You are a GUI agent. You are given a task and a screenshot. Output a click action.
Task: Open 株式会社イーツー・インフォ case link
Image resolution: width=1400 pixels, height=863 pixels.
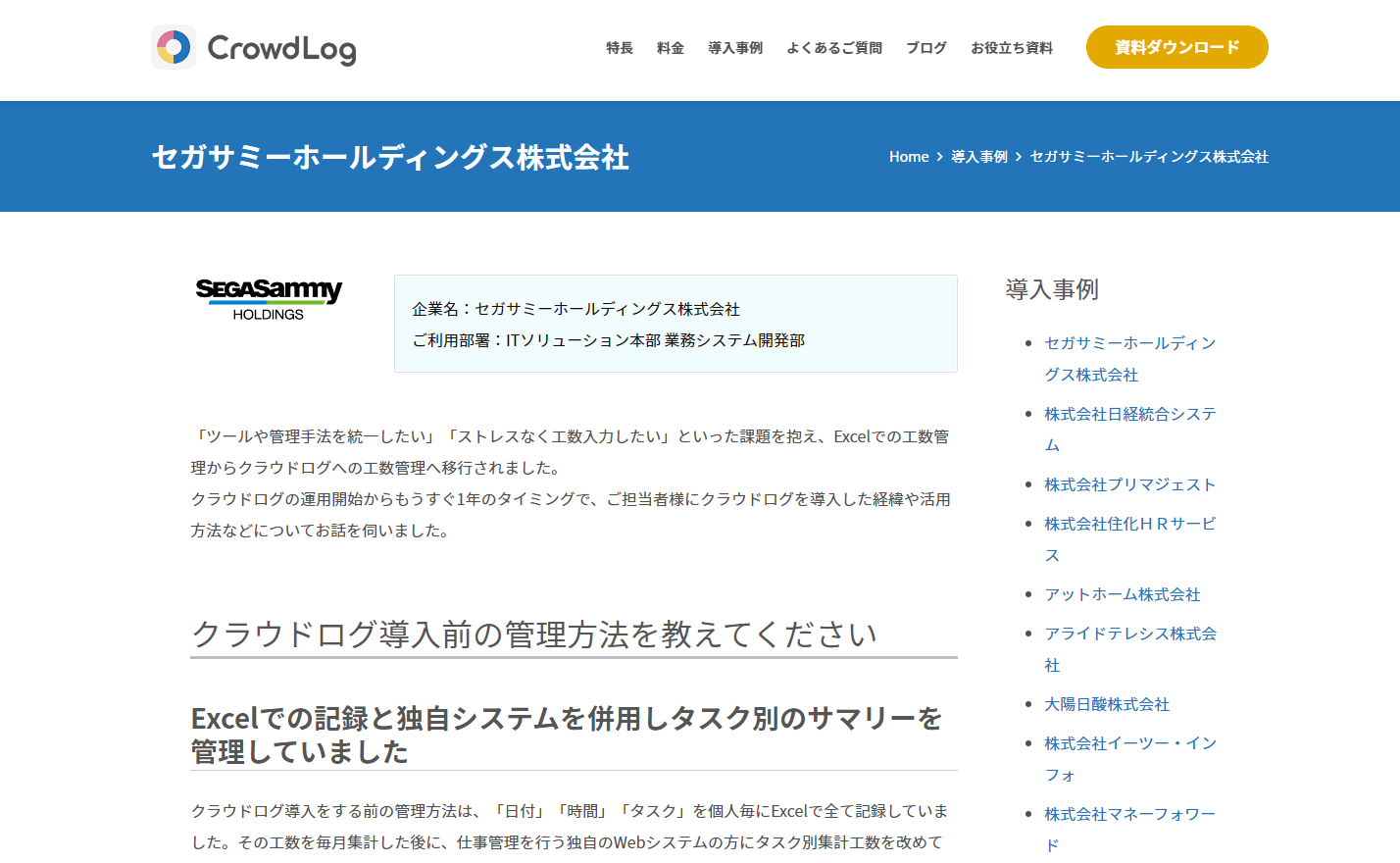(x=1129, y=743)
